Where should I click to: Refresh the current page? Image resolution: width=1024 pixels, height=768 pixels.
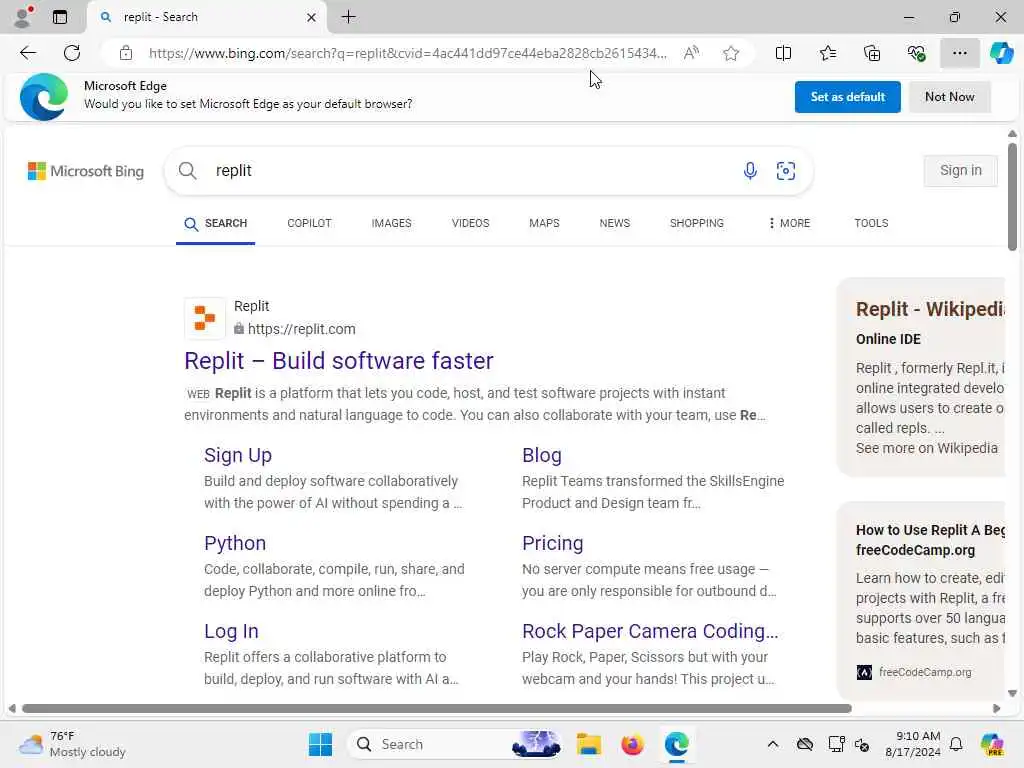point(72,53)
